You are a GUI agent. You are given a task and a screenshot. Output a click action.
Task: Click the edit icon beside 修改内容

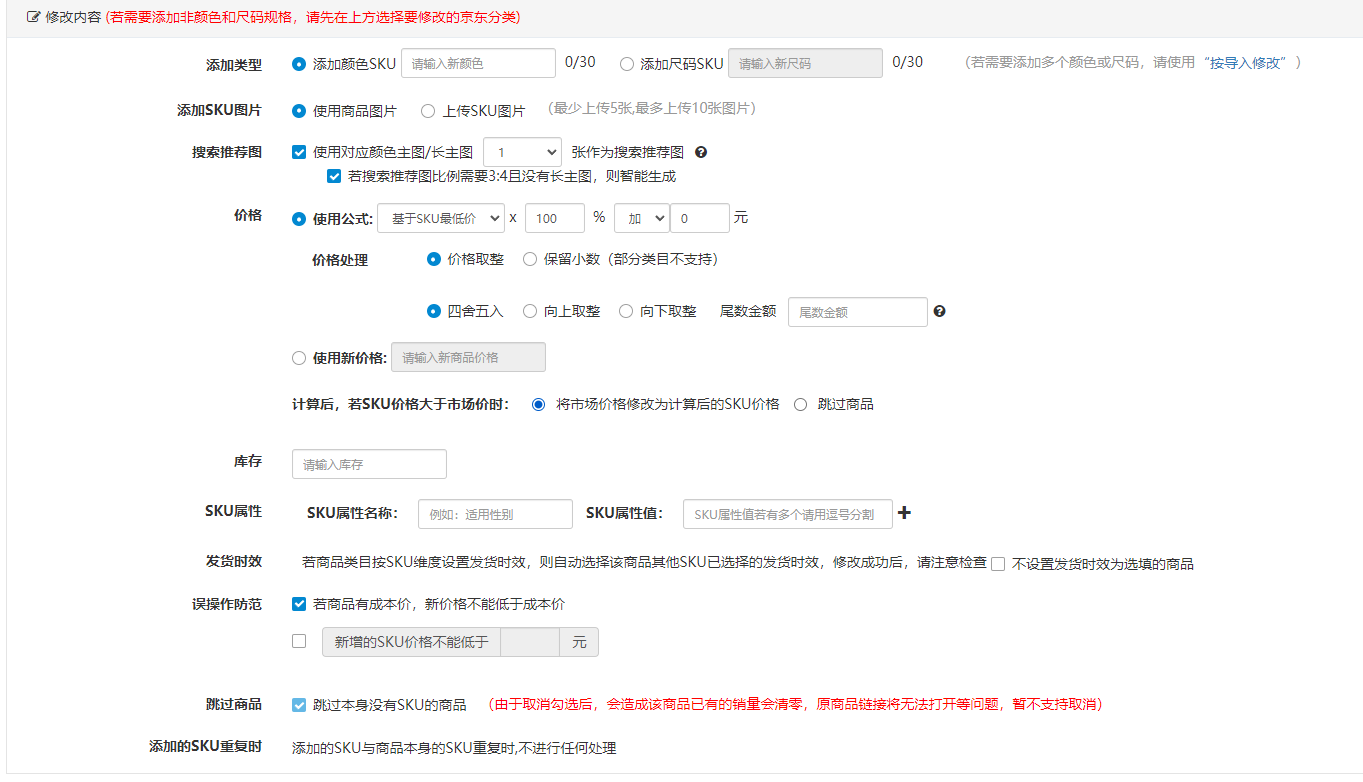(x=33, y=18)
